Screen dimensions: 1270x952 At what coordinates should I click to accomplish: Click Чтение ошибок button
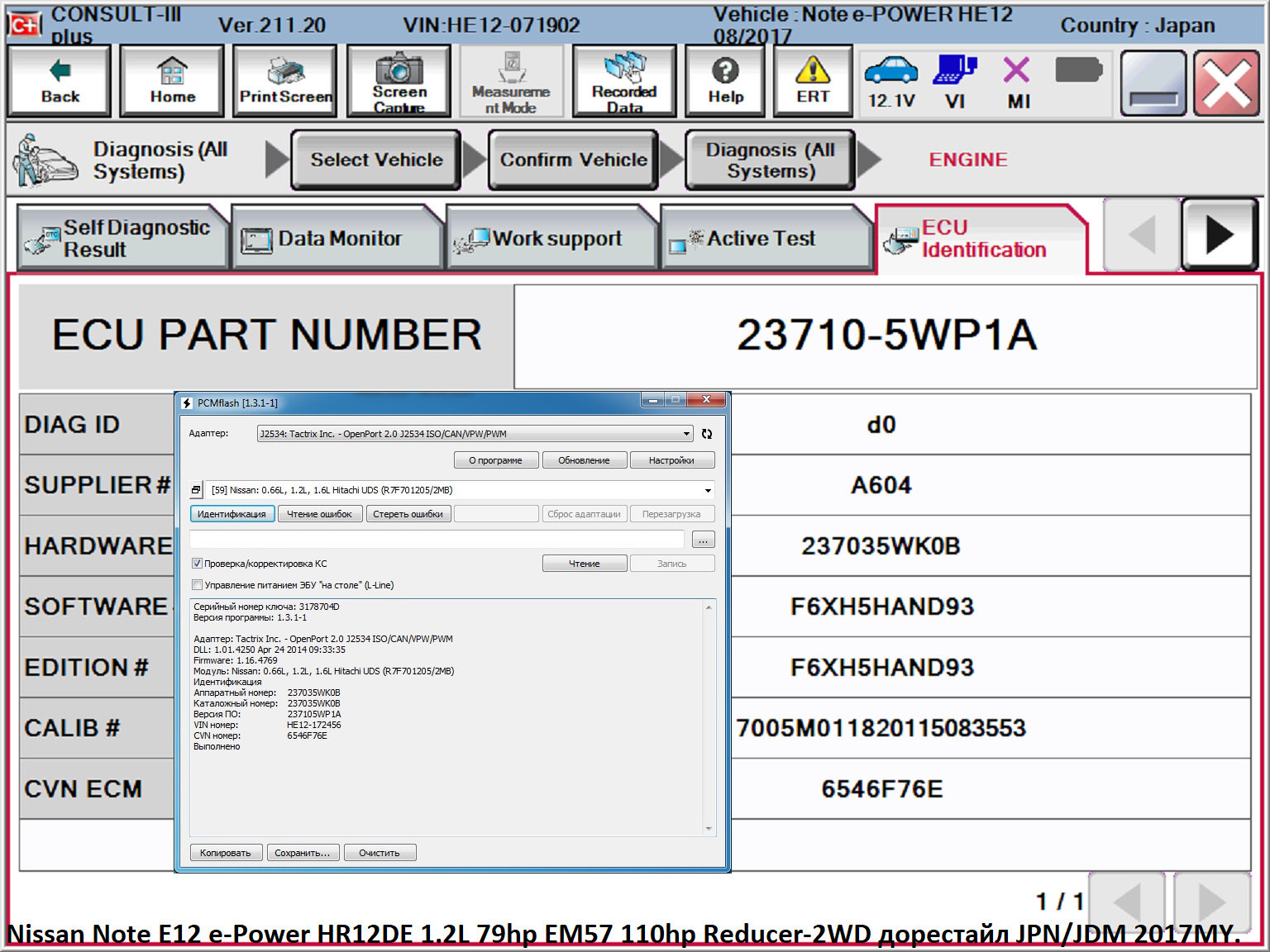click(x=319, y=514)
